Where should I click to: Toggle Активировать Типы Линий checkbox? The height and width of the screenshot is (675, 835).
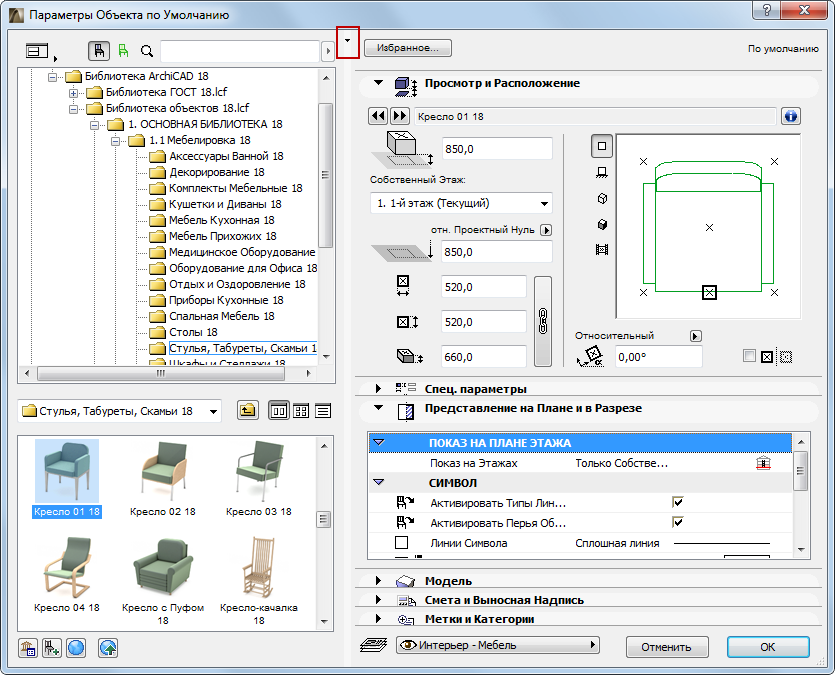(x=678, y=503)
